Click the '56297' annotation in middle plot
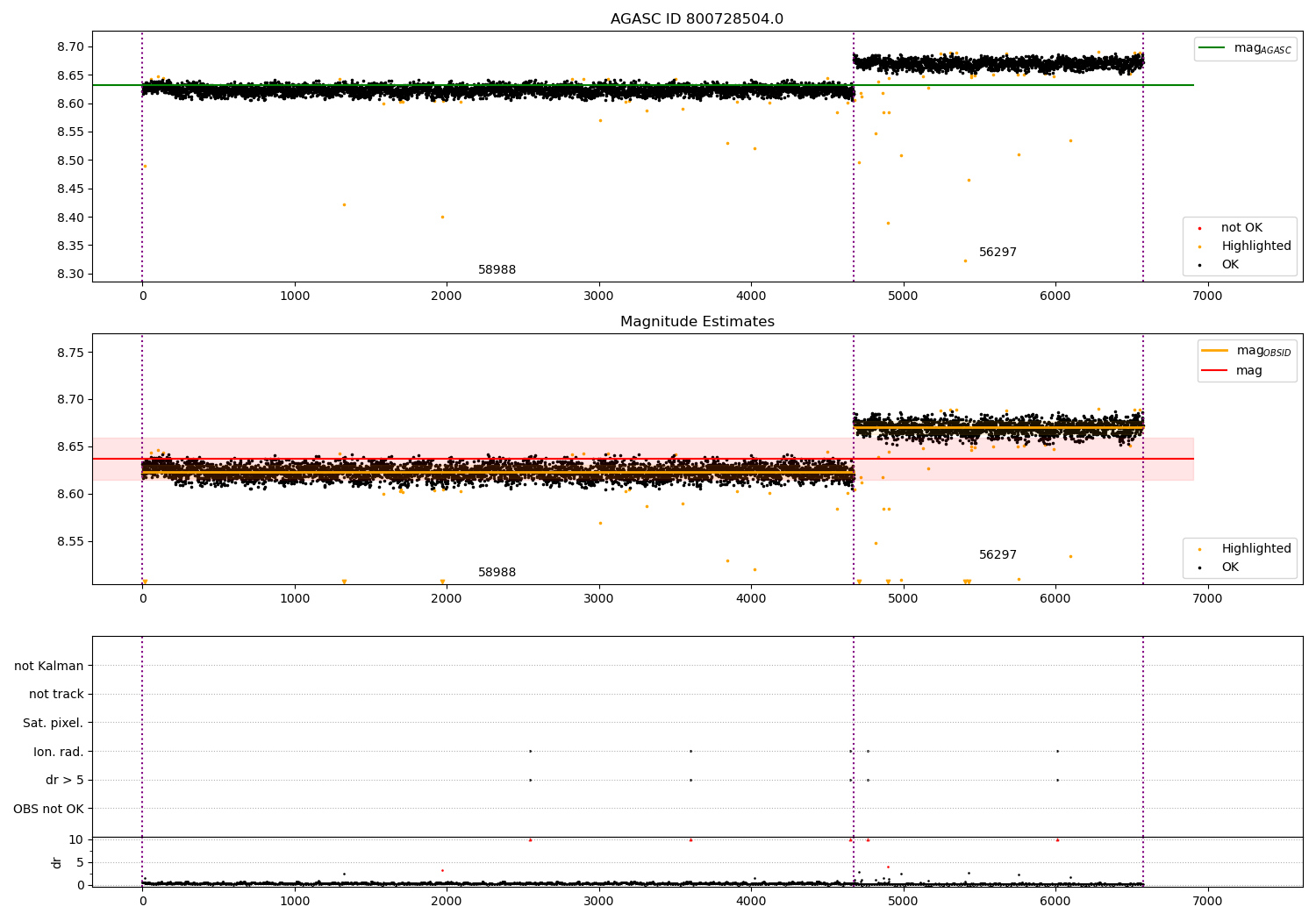 click(x=998, y=555)
